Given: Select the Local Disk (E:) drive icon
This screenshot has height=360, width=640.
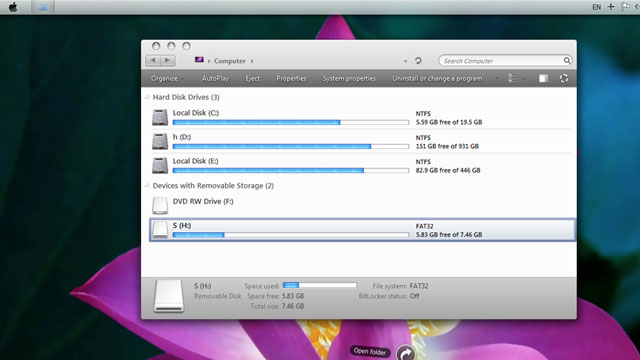Looking at the screenshot, I should [x=160, y=165].
